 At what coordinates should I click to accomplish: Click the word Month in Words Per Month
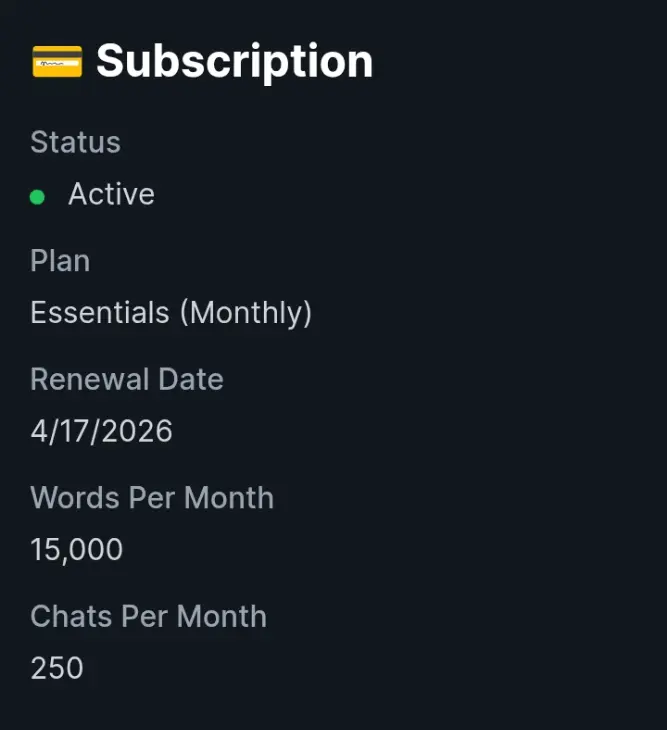pyautogui.click(x=229, y=498)
